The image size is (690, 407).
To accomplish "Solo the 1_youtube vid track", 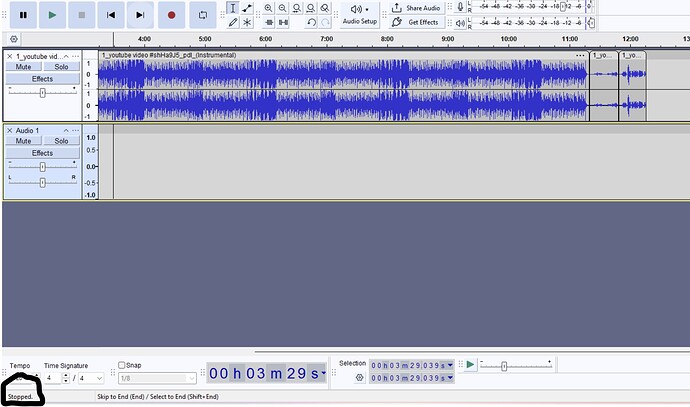I will coord(61,67).
